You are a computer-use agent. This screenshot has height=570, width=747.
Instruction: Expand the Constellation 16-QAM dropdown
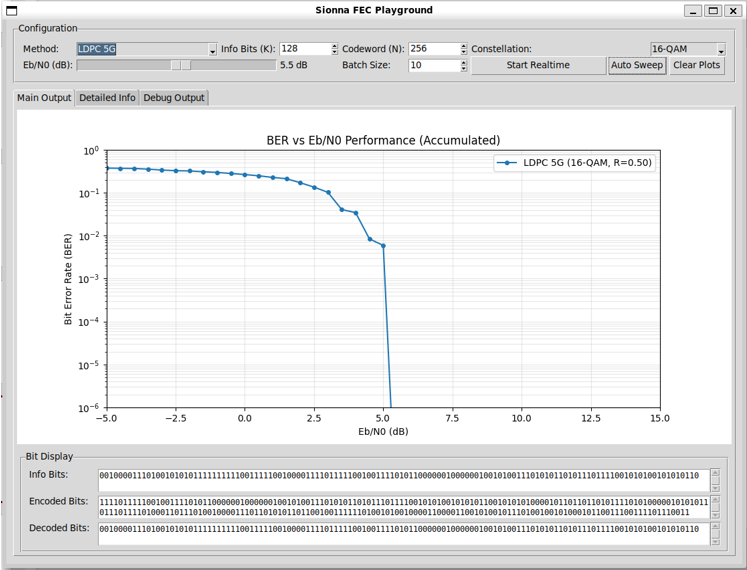[x=687, y=49]
